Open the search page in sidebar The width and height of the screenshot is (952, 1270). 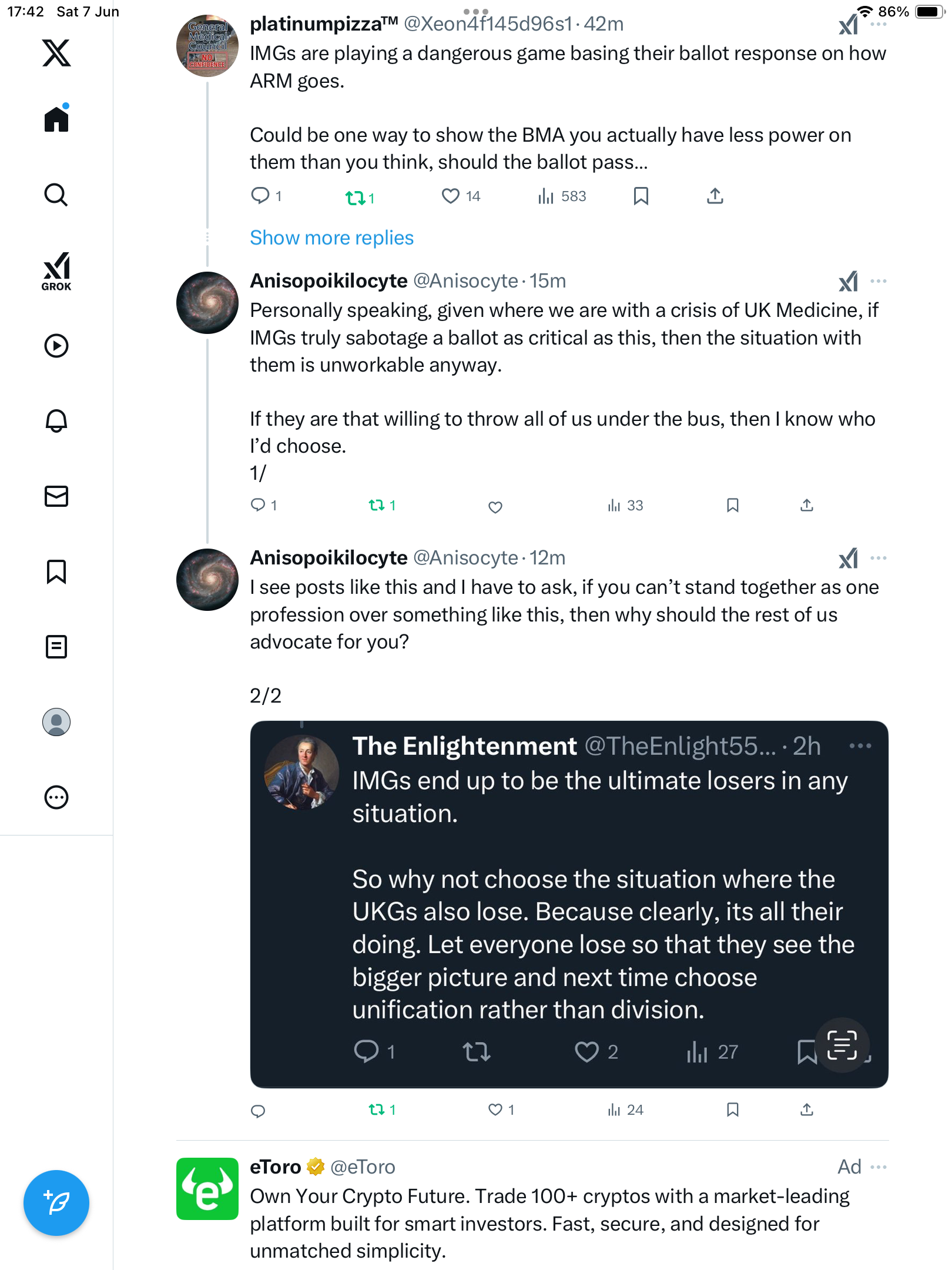pos(56,195)
